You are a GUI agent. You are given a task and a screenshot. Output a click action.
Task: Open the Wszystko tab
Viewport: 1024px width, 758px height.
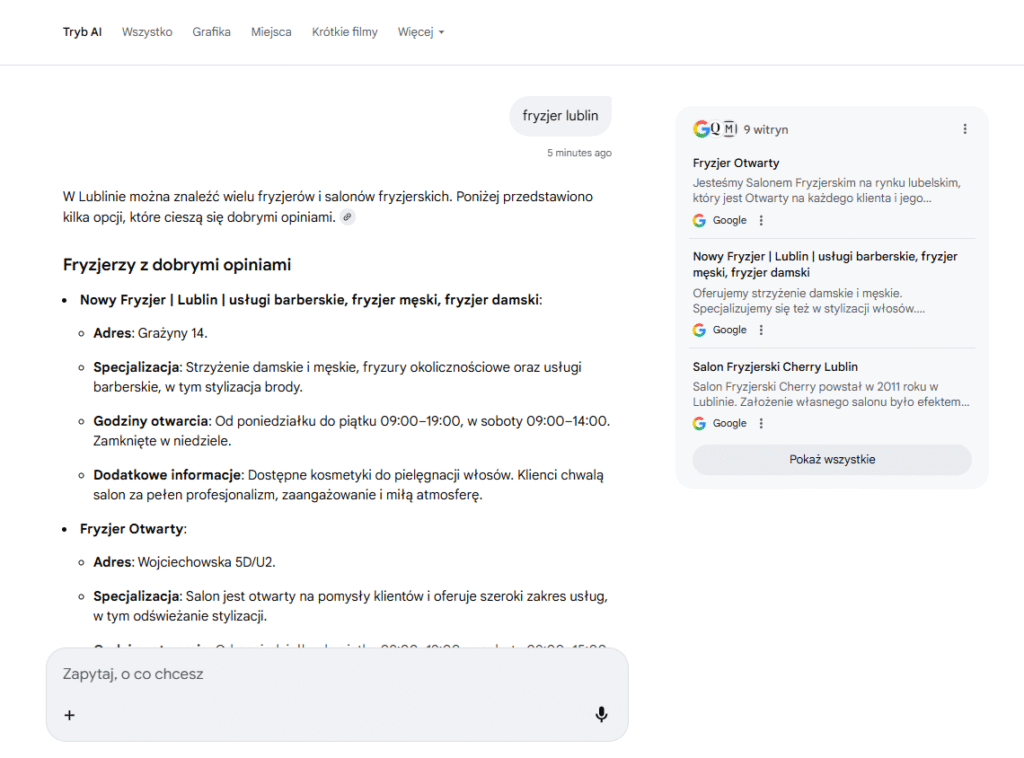point(147,32)
